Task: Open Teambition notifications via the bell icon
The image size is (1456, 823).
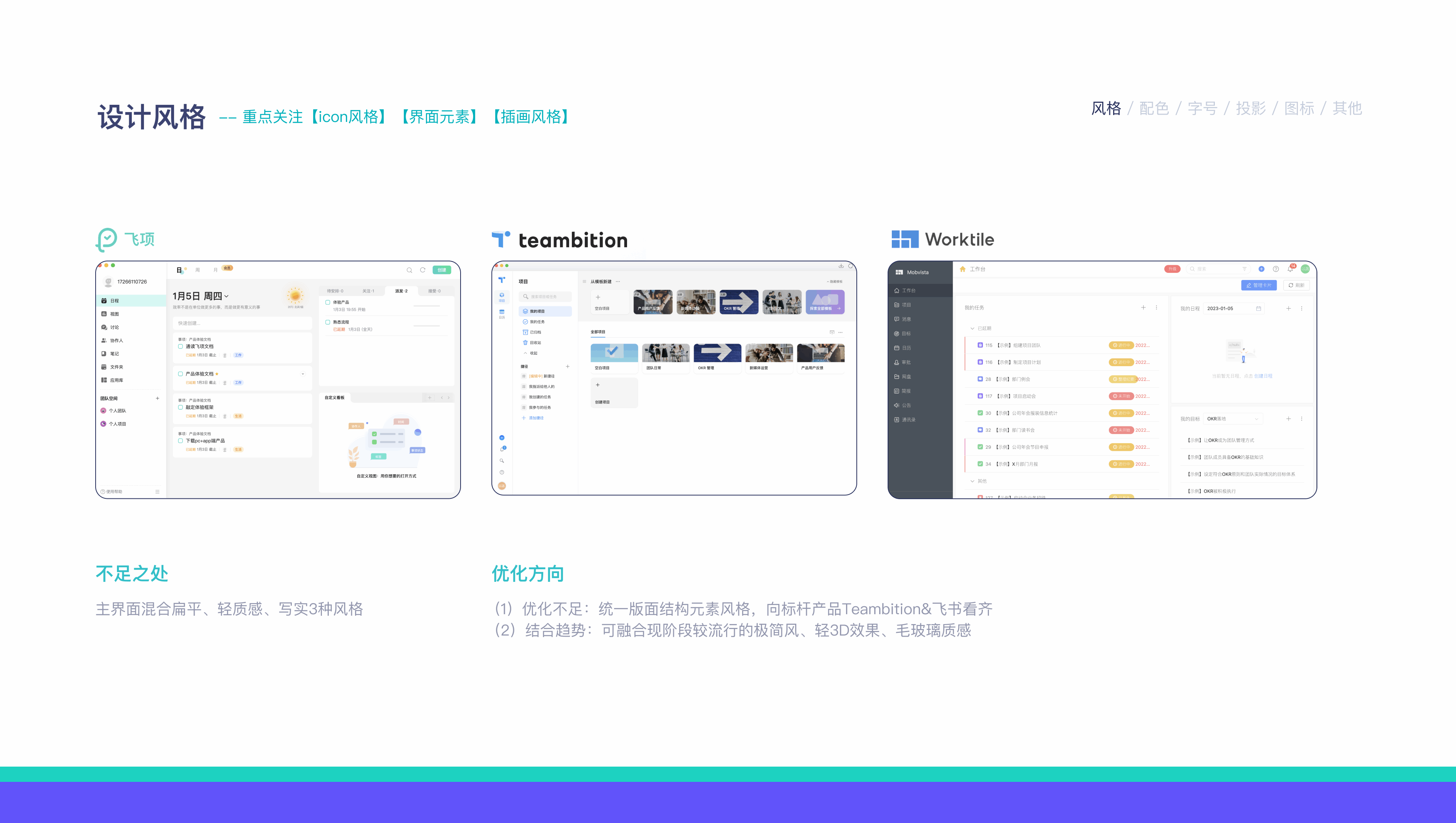Action: 502,449
